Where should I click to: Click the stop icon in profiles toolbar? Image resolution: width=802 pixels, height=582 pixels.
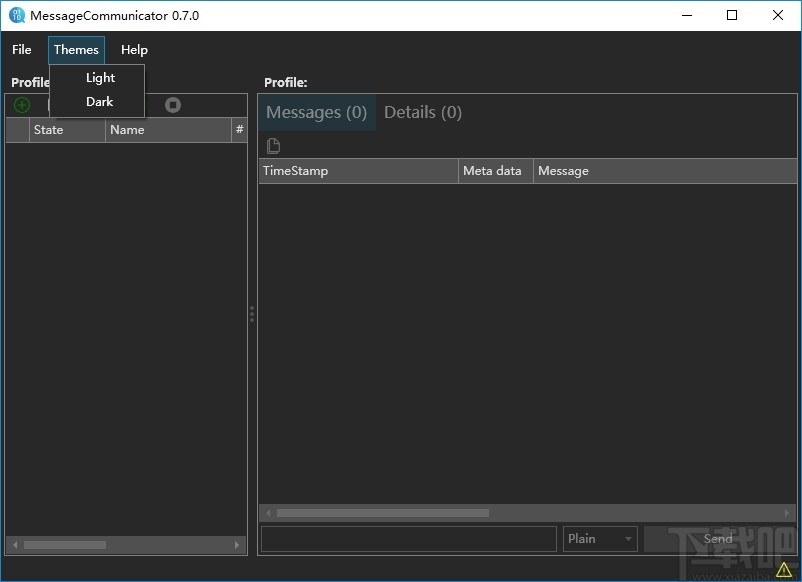(x=170, y=104)
